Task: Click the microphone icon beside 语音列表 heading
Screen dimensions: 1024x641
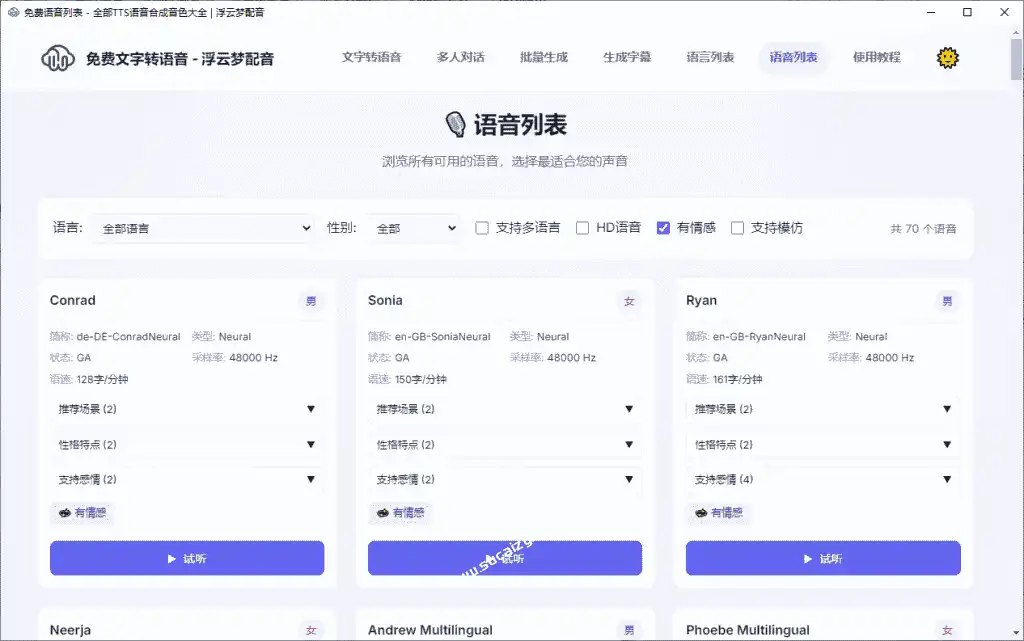Action: pyautogui.click(x=455, y=124)
